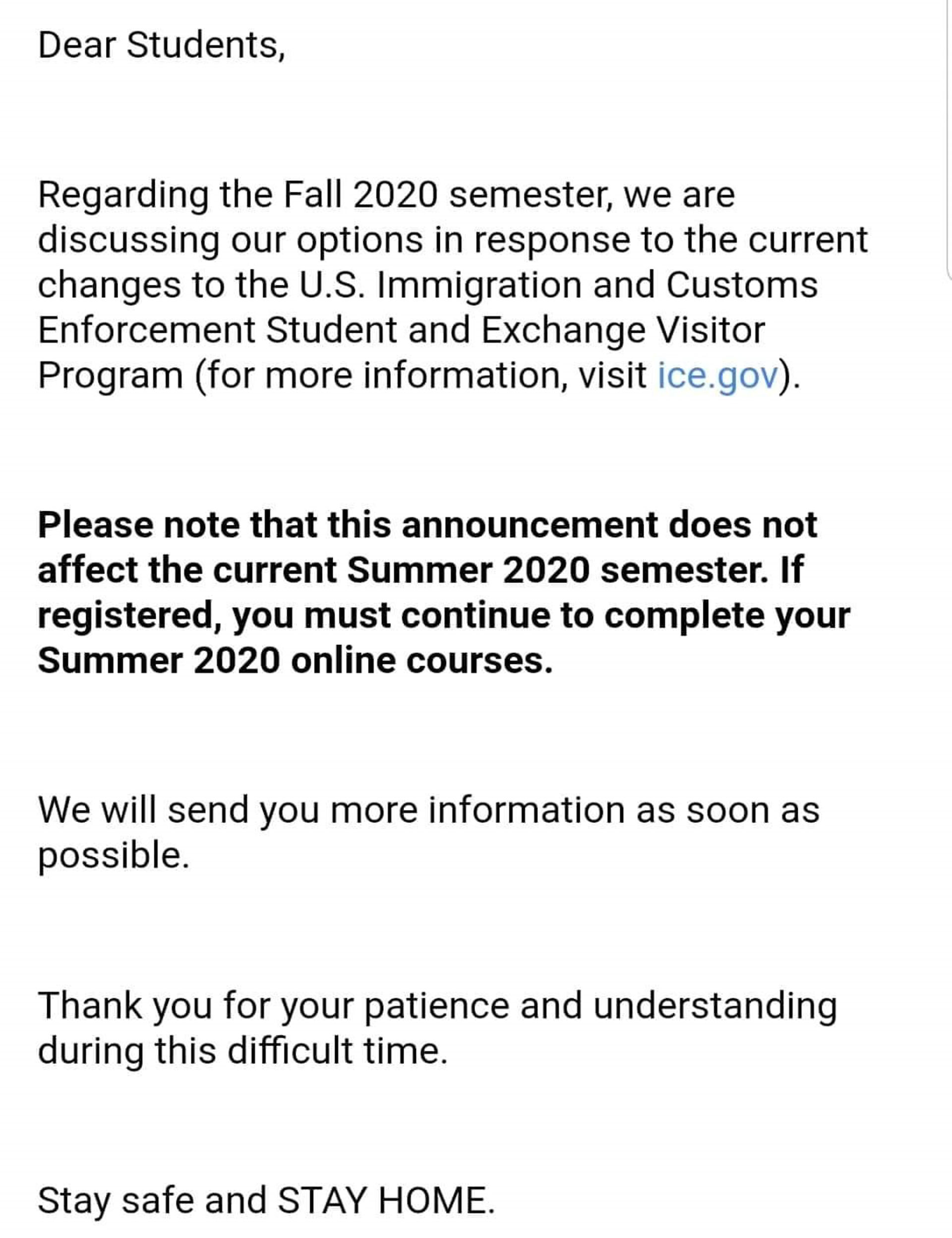Click the 'Stay safe and STAY HOME.' line
Image resolution: width=952 pixels, height=1238 pixels.
[x=266, y=1201]
